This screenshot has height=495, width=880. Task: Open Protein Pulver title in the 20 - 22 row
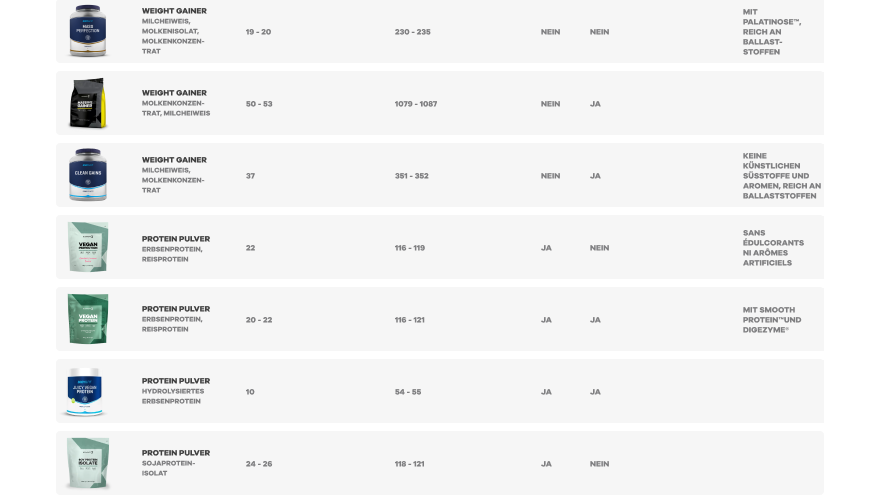(176, 309)
